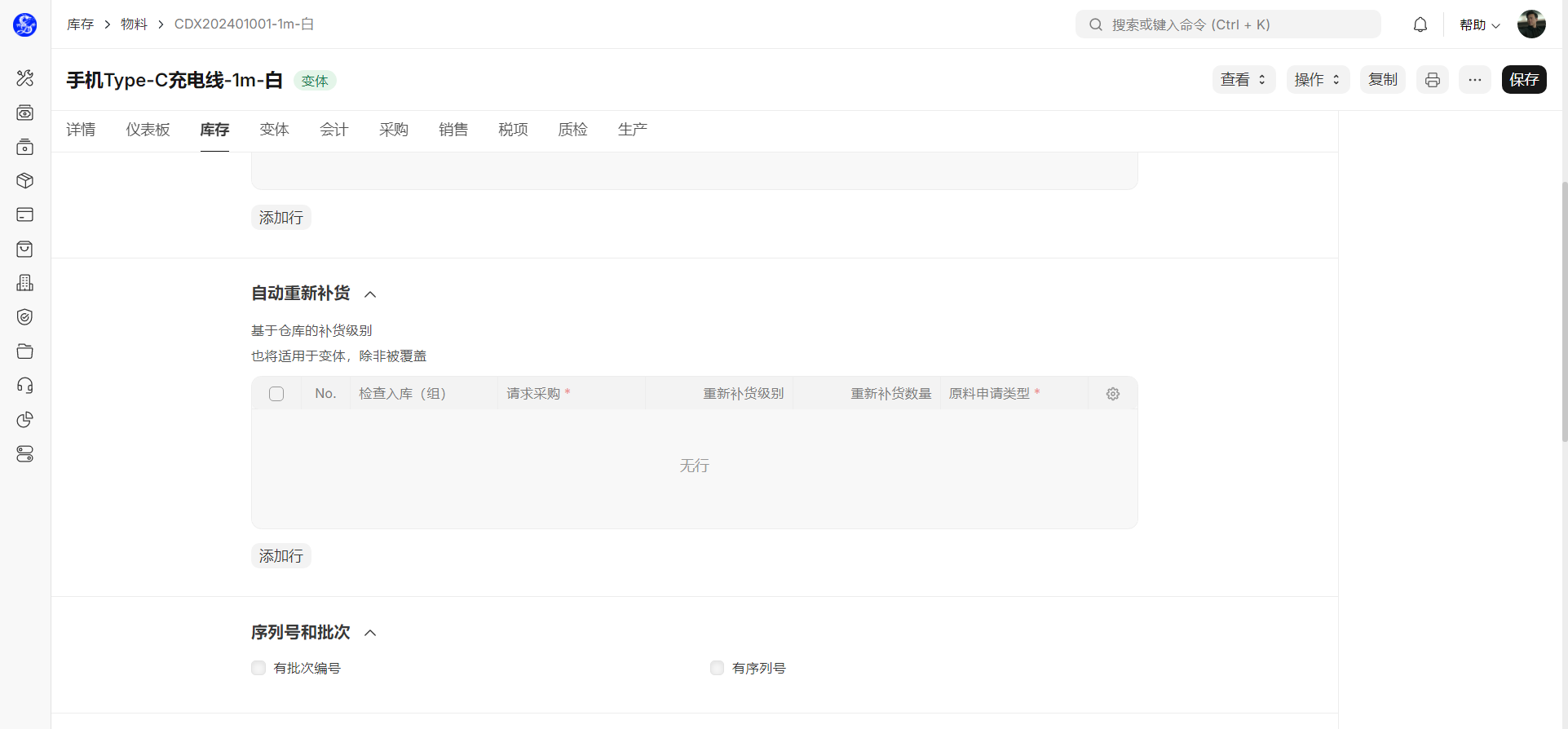Open the support headset sidebar icon
1568x729 pixels.
(24, 386)
